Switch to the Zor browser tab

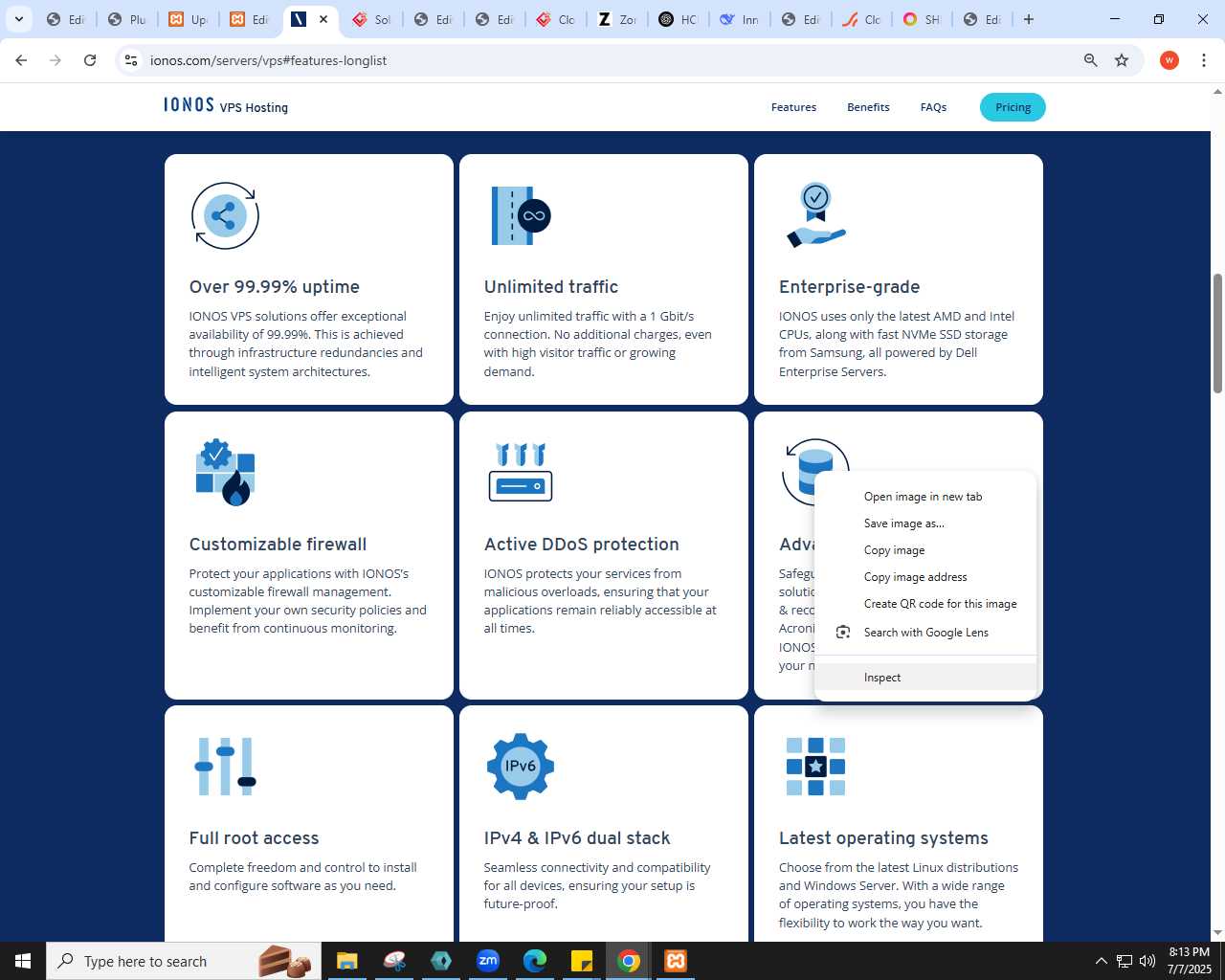617,19
